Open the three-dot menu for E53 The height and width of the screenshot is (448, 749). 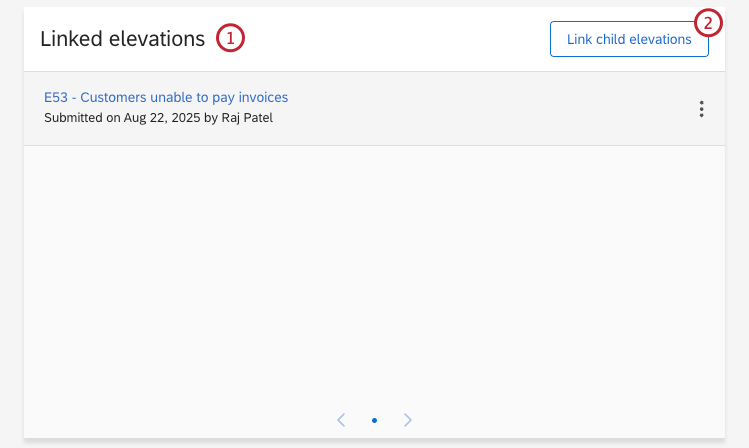click(x=702, y=109)
